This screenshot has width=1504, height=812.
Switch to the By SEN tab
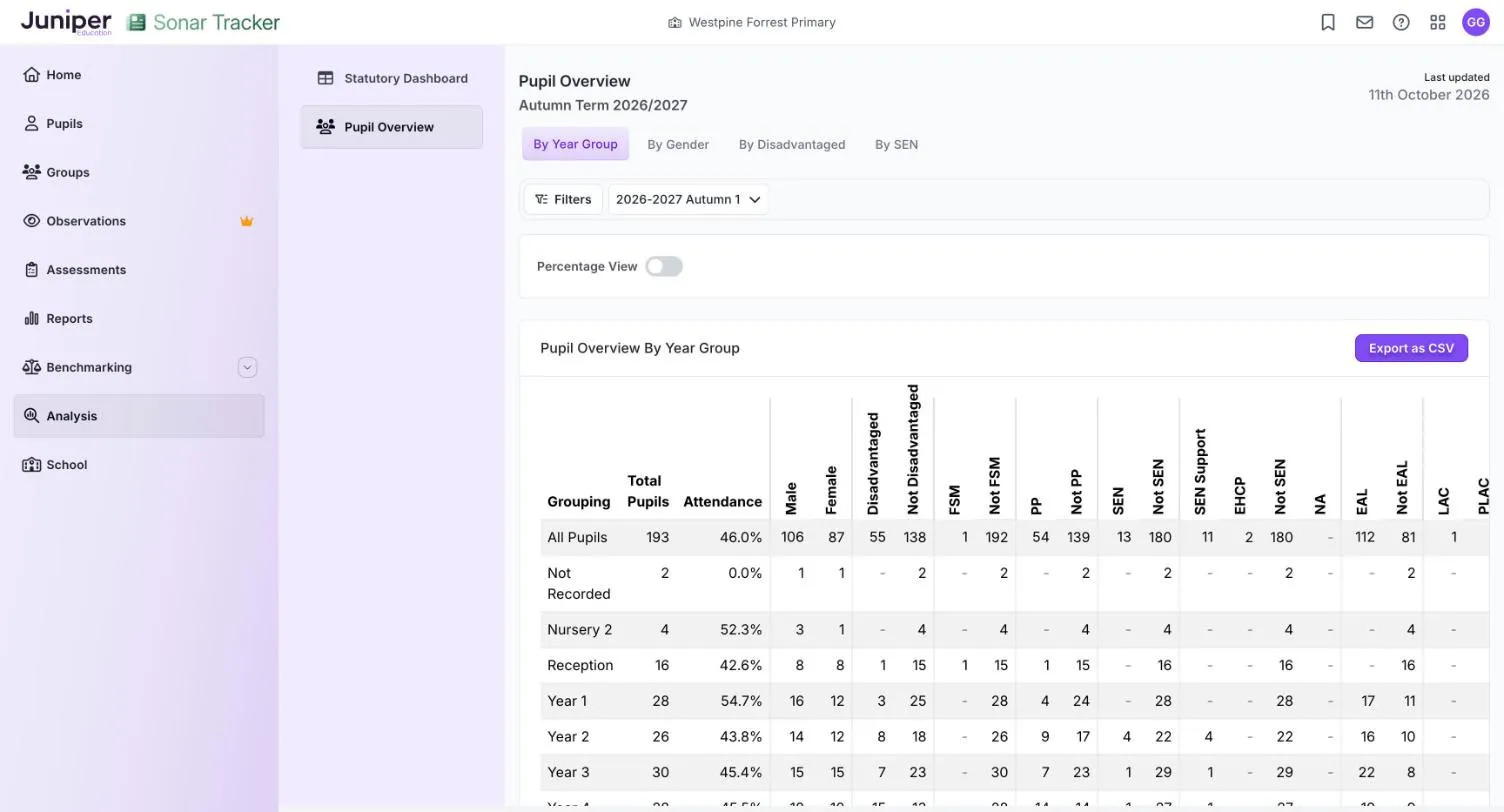[896, 144]
